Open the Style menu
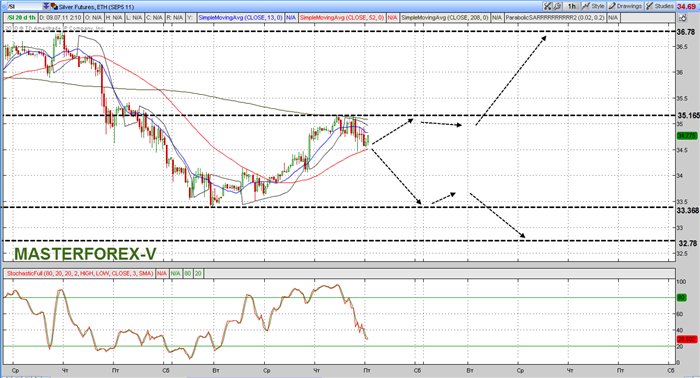Viewport: 700px width, 378px height. (x=593, y=6)
